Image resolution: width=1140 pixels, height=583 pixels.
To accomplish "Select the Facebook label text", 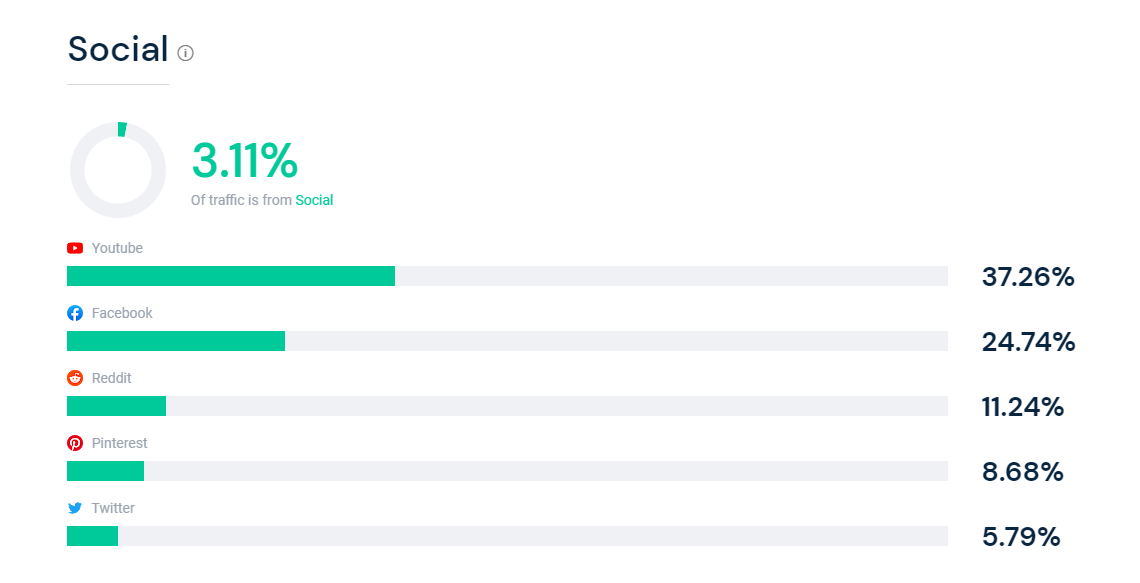I will (122, 313).
